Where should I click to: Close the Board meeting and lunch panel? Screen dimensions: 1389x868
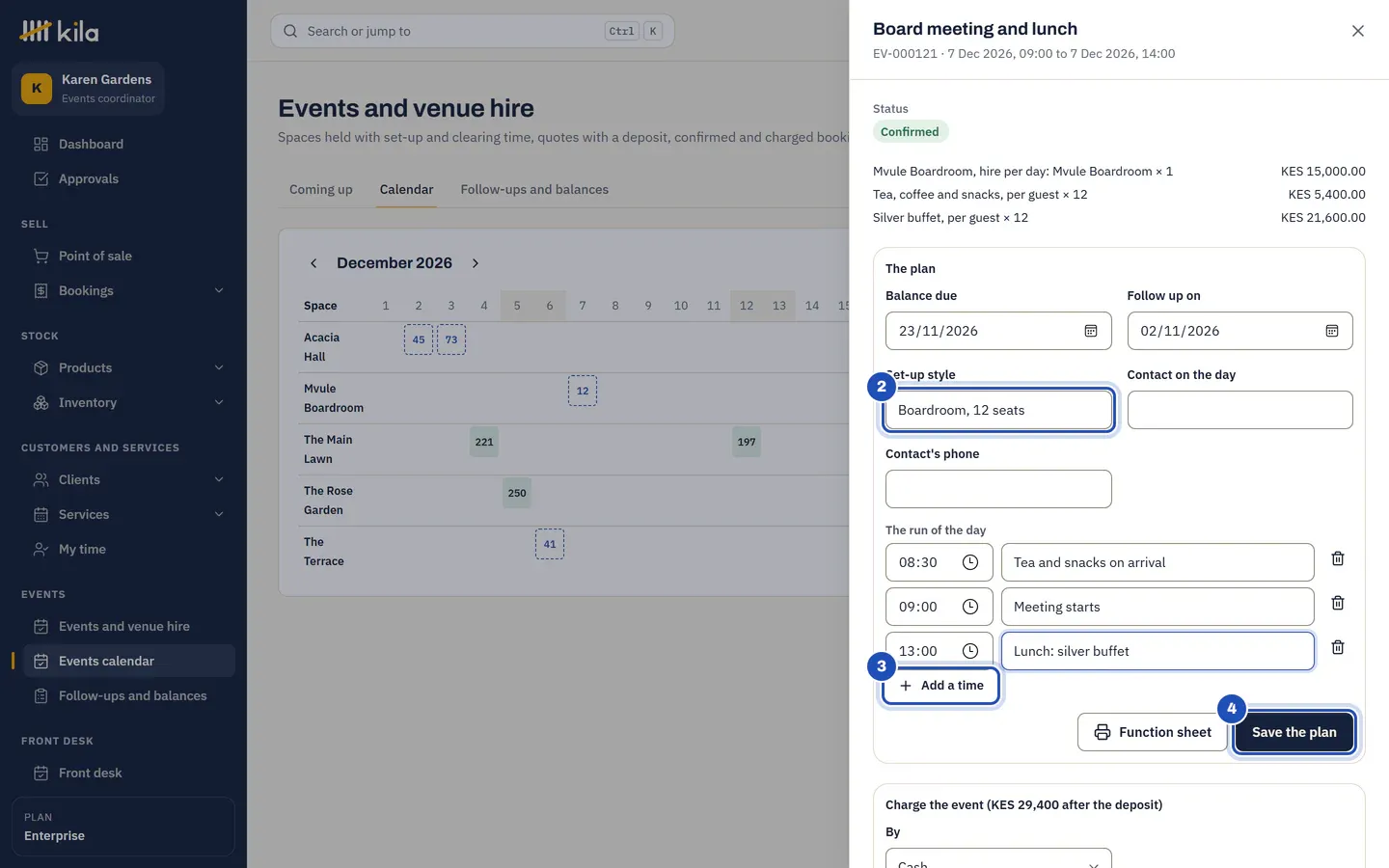tap(1358, 31)
